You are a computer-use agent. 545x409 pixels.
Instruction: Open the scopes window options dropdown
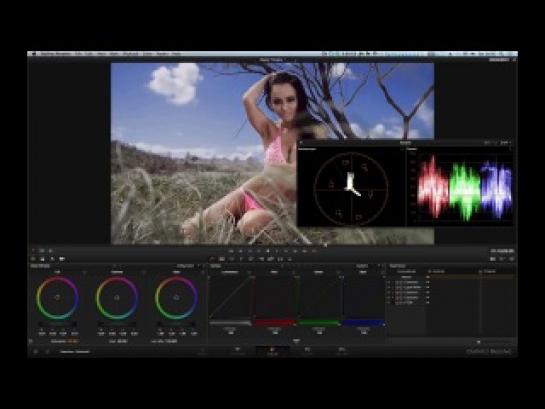[x=505, y=142]
